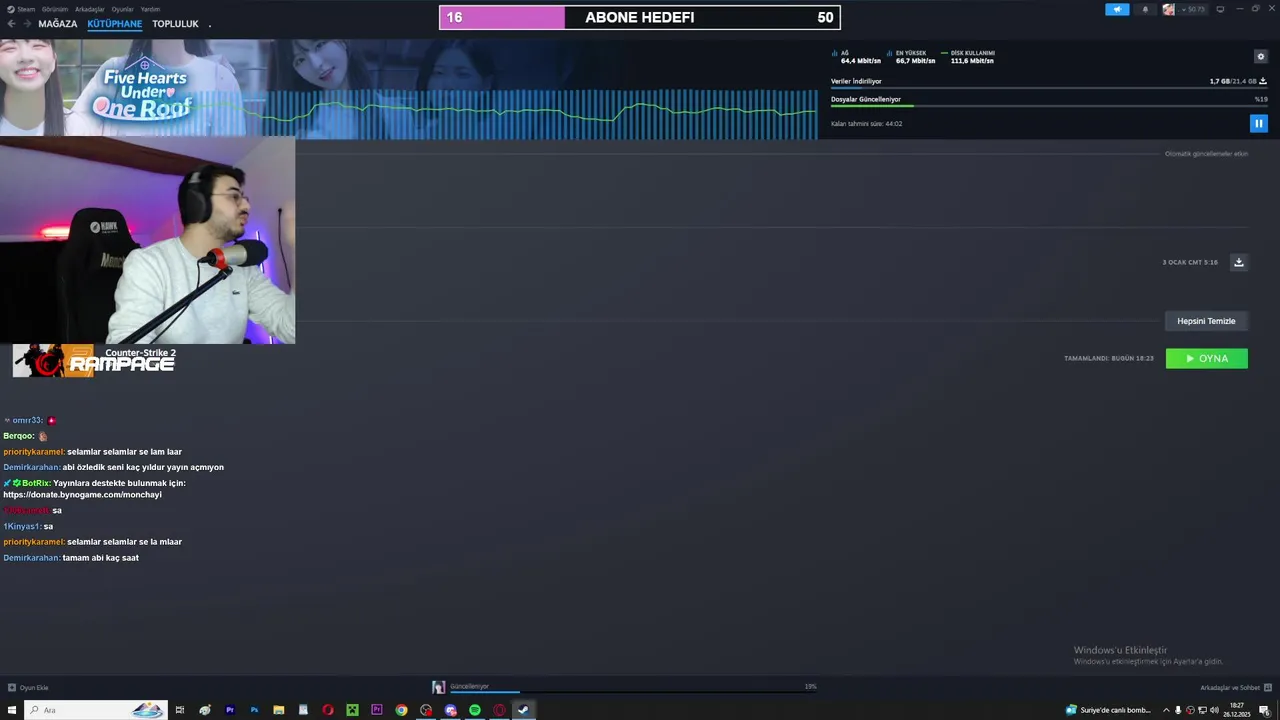Viewport: 1280px width, 720px height.
Task: Open Spotify from the taskbar
Action: [x=475, y=710]
